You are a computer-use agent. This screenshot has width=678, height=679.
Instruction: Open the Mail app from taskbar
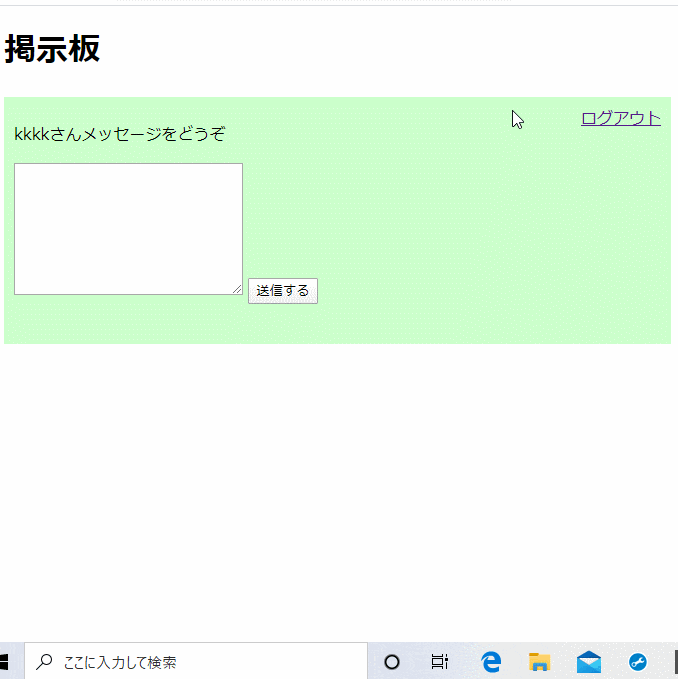point(589,662)
